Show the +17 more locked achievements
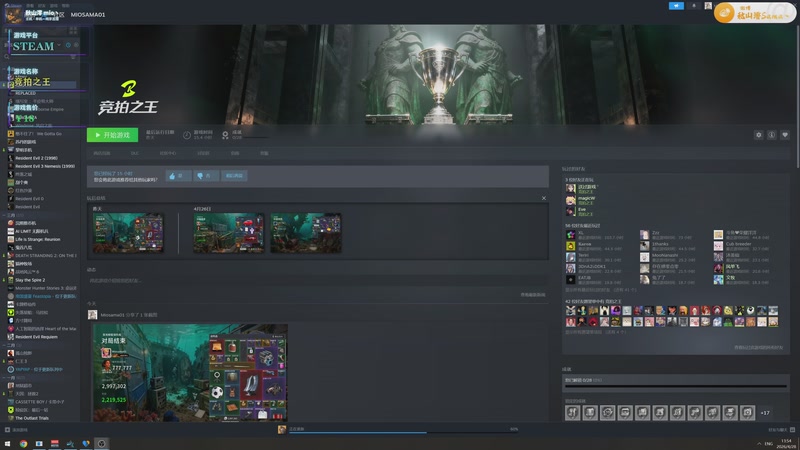The height and width of the screenshot is (450, 800). coord(765,413)
